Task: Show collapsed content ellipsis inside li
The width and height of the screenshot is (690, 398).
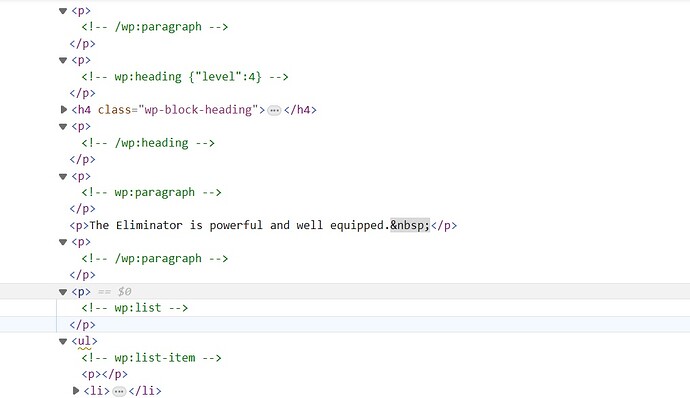Action: tap(119, 391)
